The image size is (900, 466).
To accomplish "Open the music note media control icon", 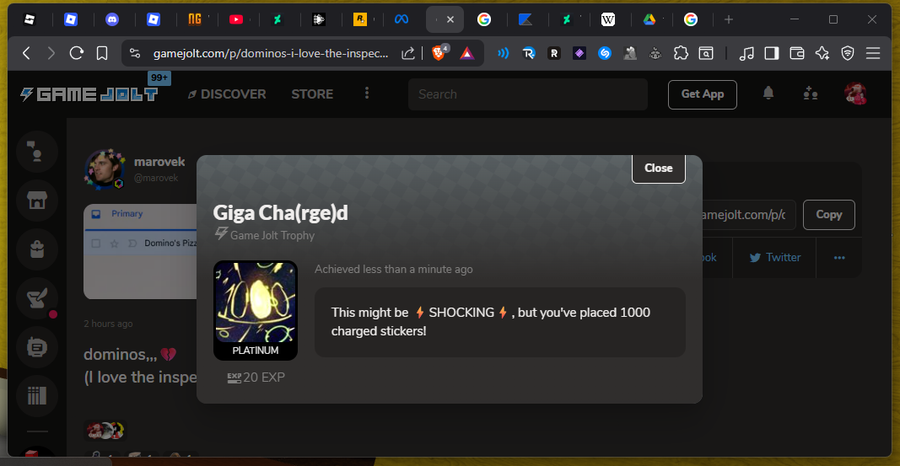I will [x=746, y=53].
